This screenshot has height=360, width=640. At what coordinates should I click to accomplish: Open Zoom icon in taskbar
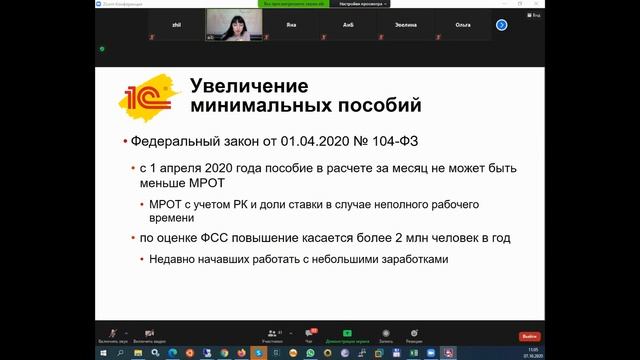pos(431,353)
